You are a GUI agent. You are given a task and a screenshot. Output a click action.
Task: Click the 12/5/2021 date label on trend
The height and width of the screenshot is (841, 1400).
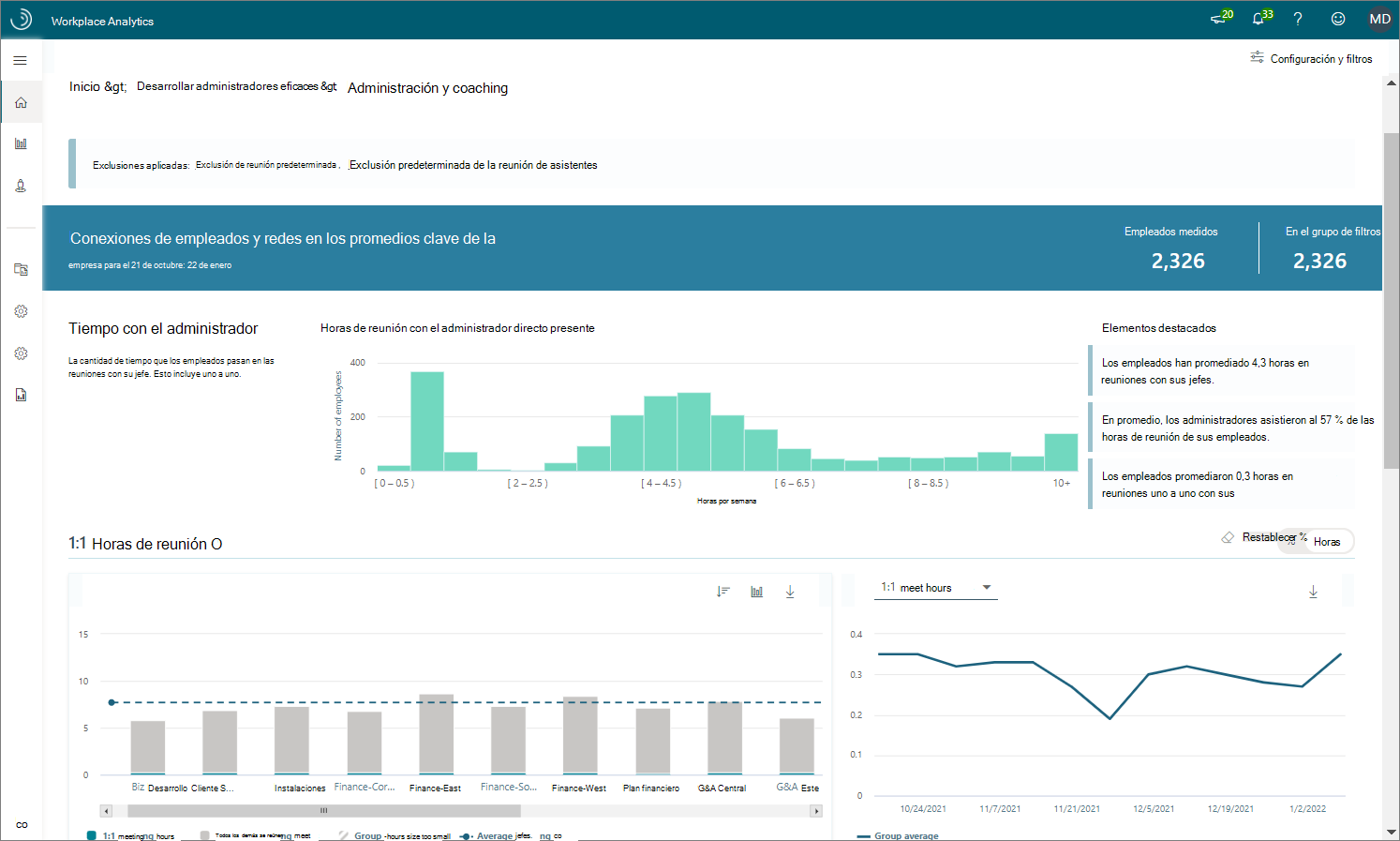click(1154, 809)
